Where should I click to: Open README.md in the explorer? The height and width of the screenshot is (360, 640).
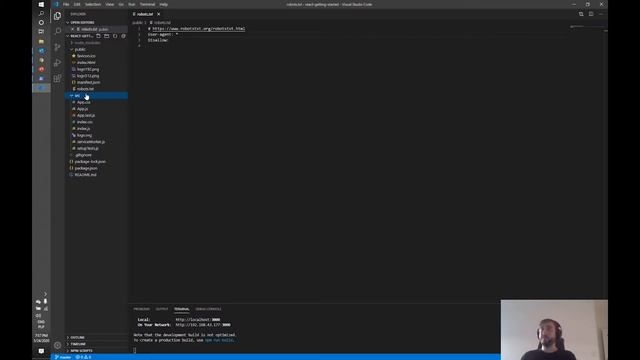pos(85,175)
